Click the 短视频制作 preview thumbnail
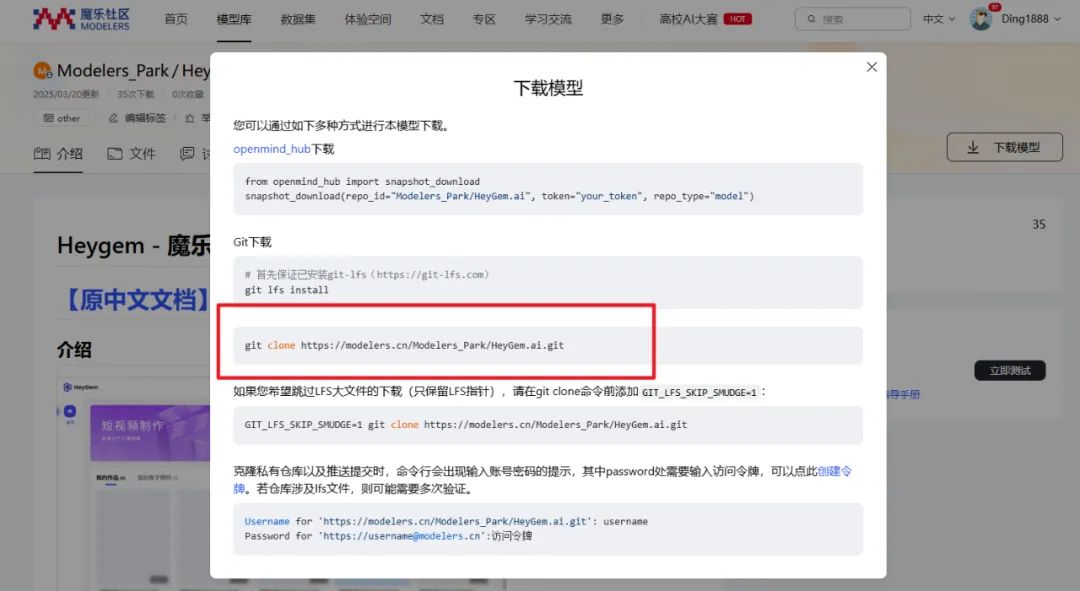The height and width of the screenshot is (591, 1080). (x=150, y=433)
